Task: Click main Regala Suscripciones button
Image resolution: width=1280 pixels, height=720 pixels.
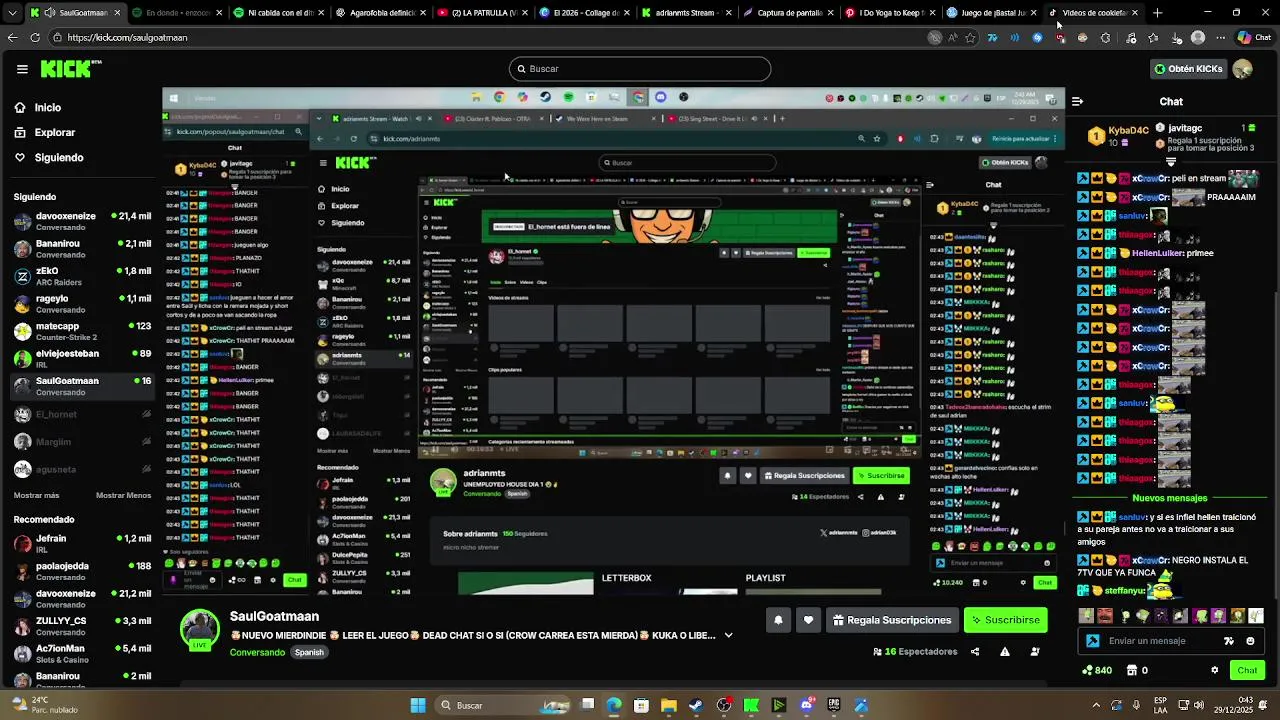Action: (x=892, y=620)
